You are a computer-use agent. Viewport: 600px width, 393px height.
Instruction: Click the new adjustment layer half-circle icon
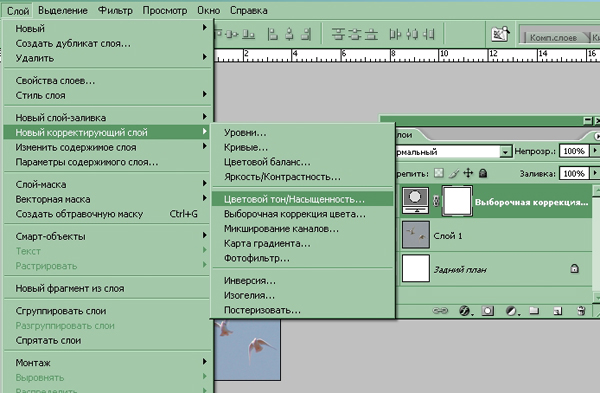click(x=511, y=311)
